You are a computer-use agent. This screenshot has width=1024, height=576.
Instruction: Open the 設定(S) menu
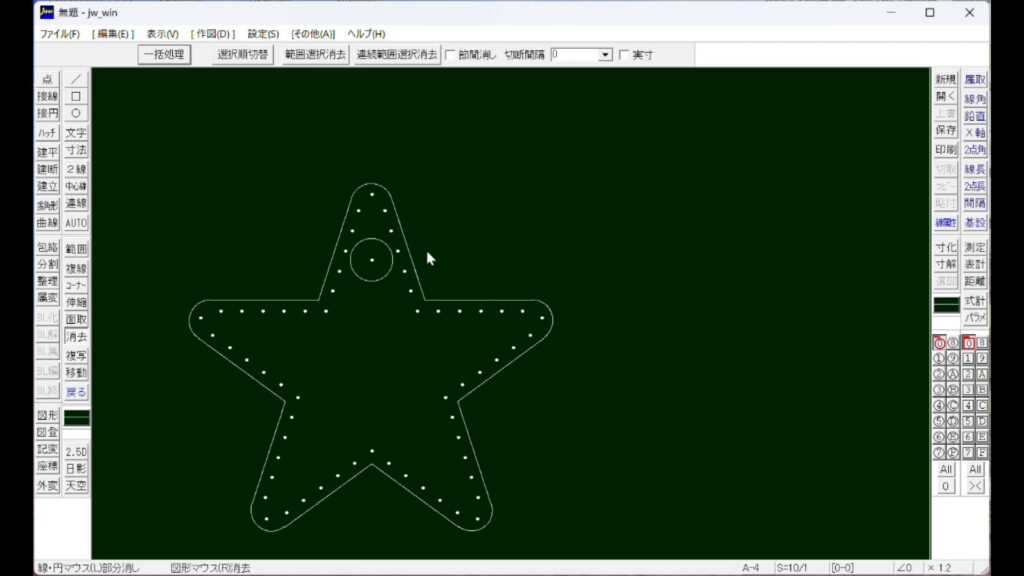pos(263,34)
